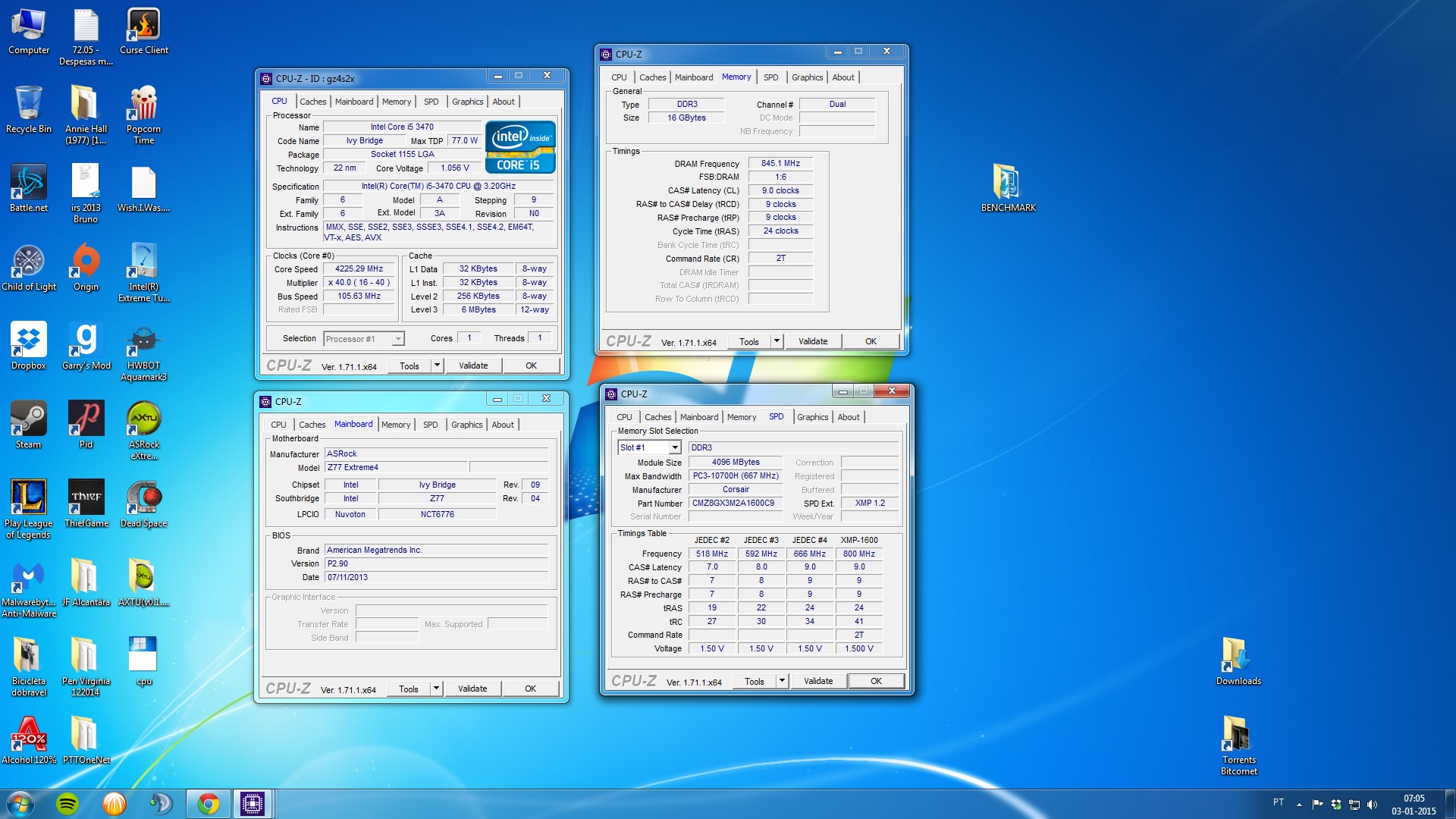The image size is (1456, 819).
Task: Click Intel Core i5 logo in CPU-Z
Action: (520, 147)
